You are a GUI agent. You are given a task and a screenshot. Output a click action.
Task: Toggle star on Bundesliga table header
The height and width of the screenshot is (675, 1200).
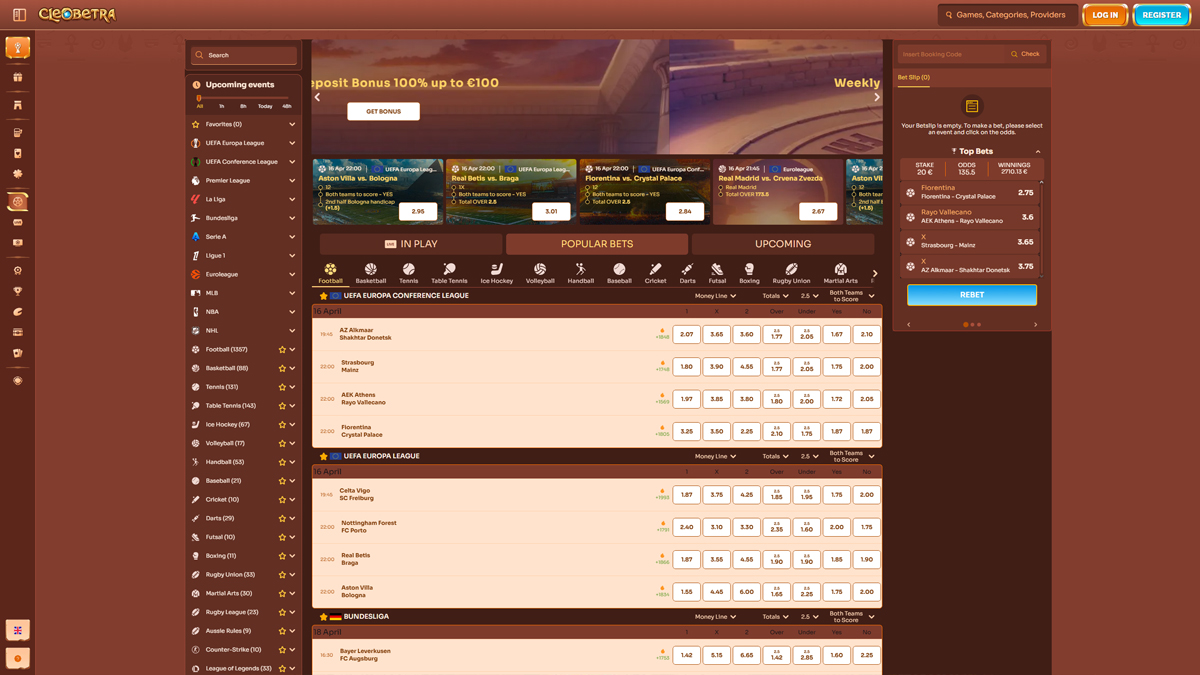(x=323, y=617)
